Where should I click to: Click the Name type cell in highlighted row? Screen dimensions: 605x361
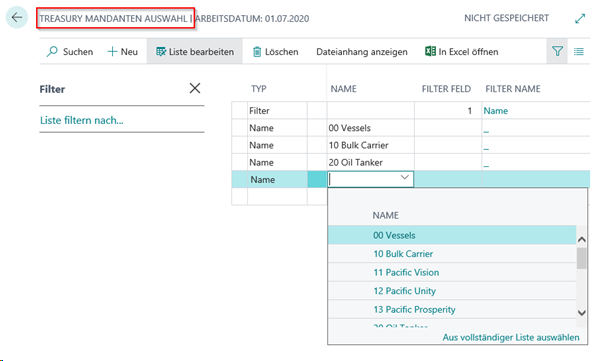pos(277,179)
